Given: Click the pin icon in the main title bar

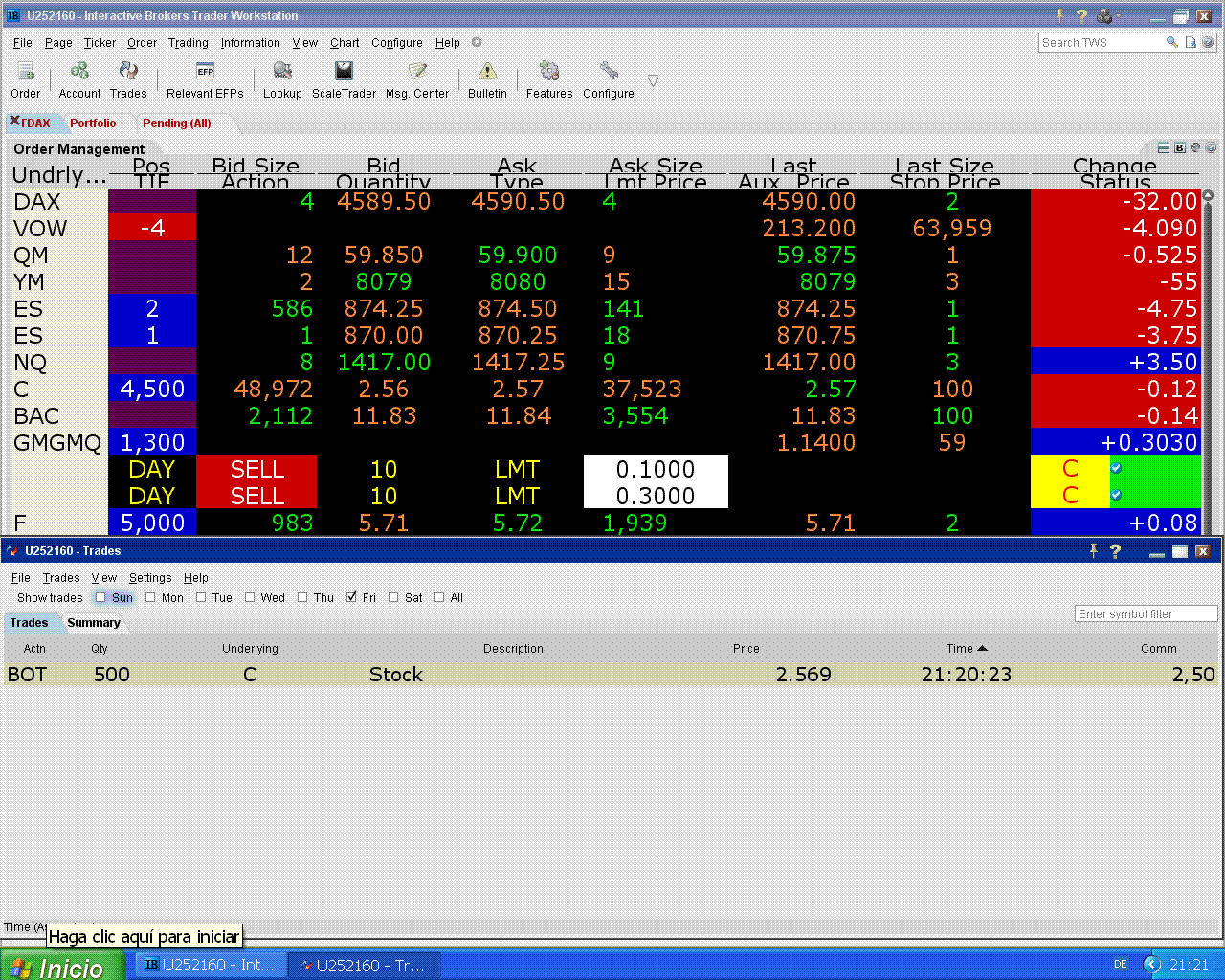Looking at the screenshot, I should (x=1060, y=15).
